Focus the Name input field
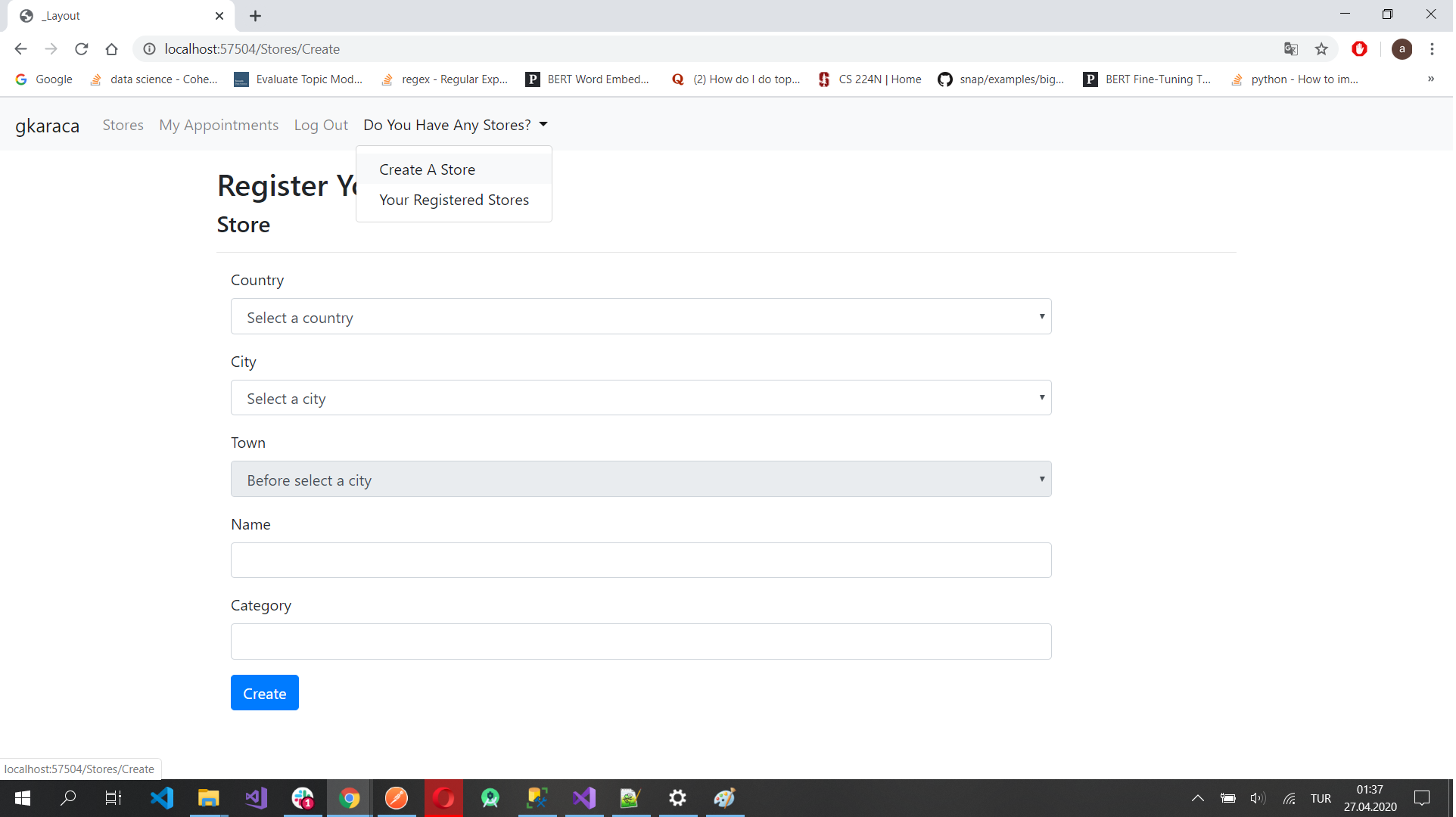The height and width of the screenshot is (817, 1456). pos(640,561)
